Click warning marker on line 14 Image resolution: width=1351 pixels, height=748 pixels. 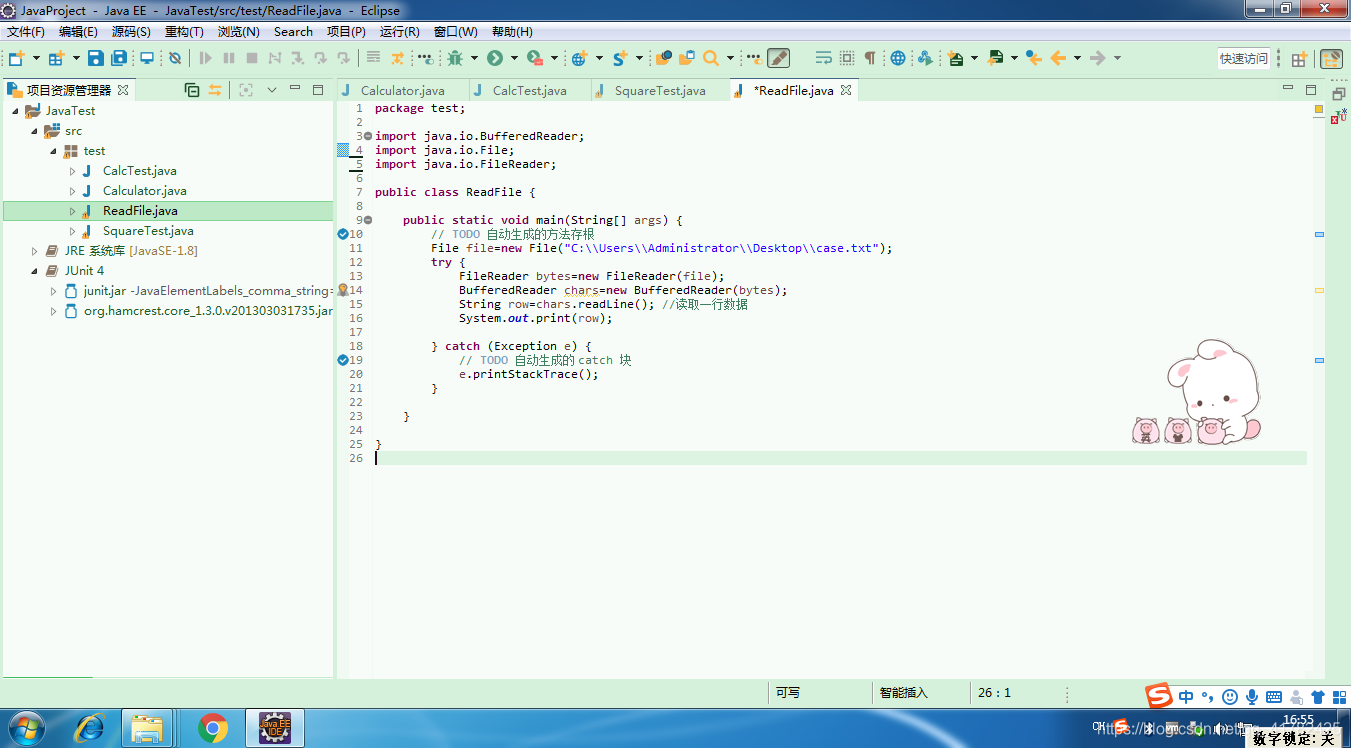[x=343, y=290]
